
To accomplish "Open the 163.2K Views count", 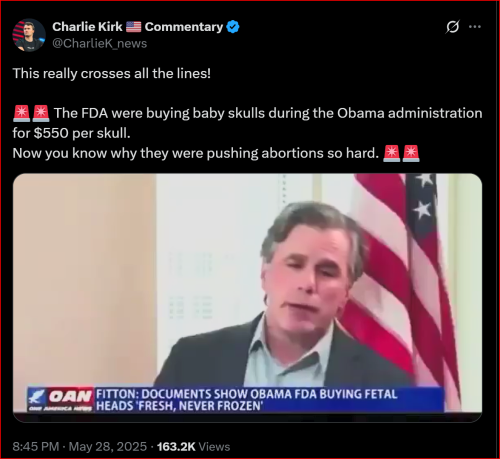I will (193, 447).
